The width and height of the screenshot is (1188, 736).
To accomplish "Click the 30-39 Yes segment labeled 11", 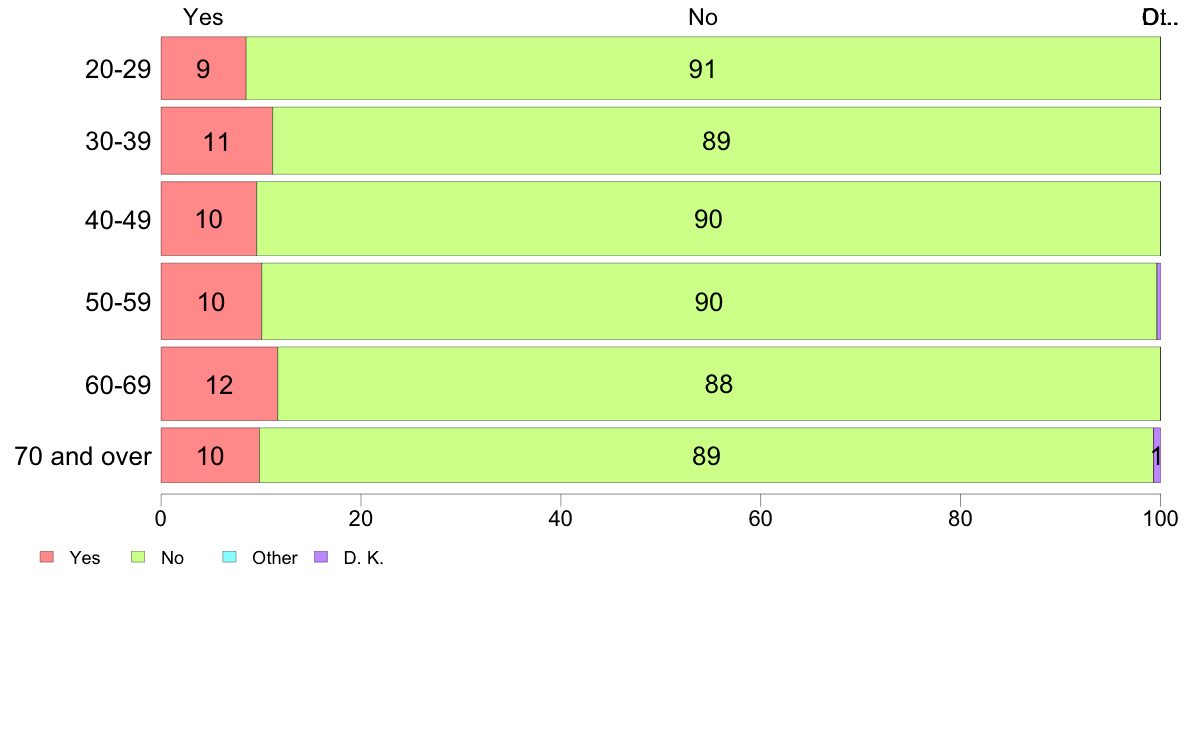I will click(217, 141).
